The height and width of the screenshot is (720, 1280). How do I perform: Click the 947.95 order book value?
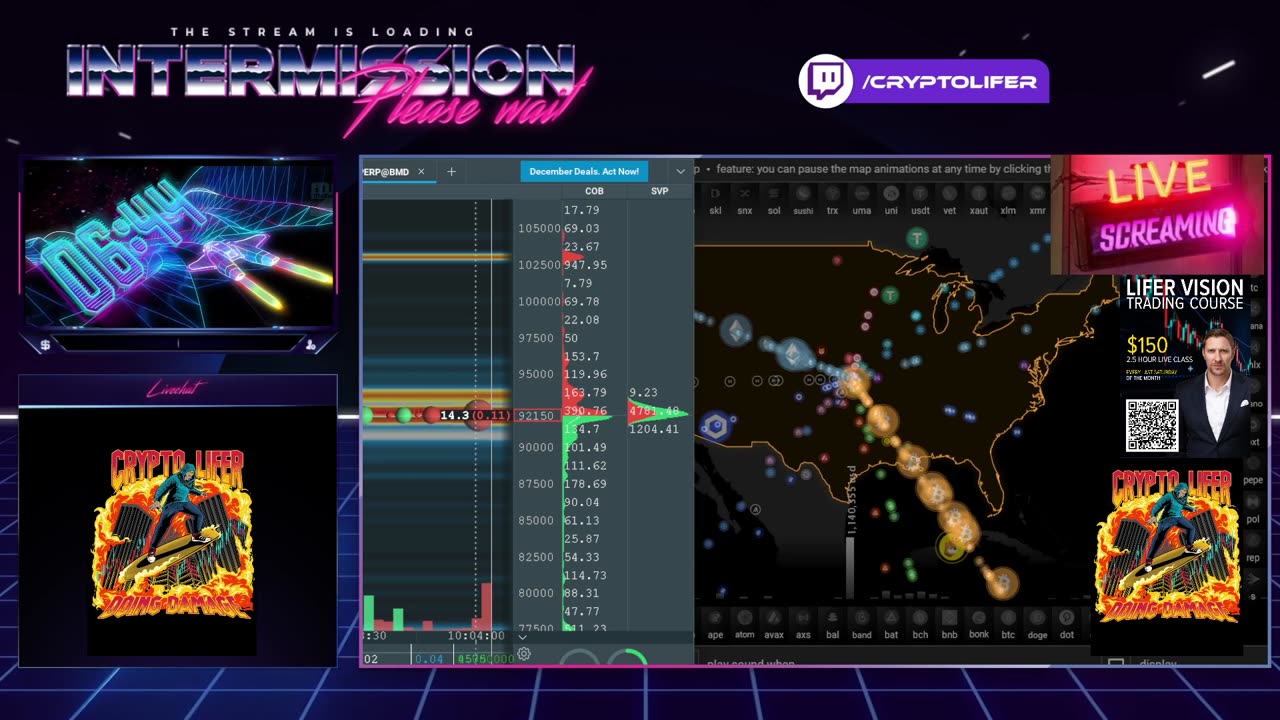pos(585,265)
